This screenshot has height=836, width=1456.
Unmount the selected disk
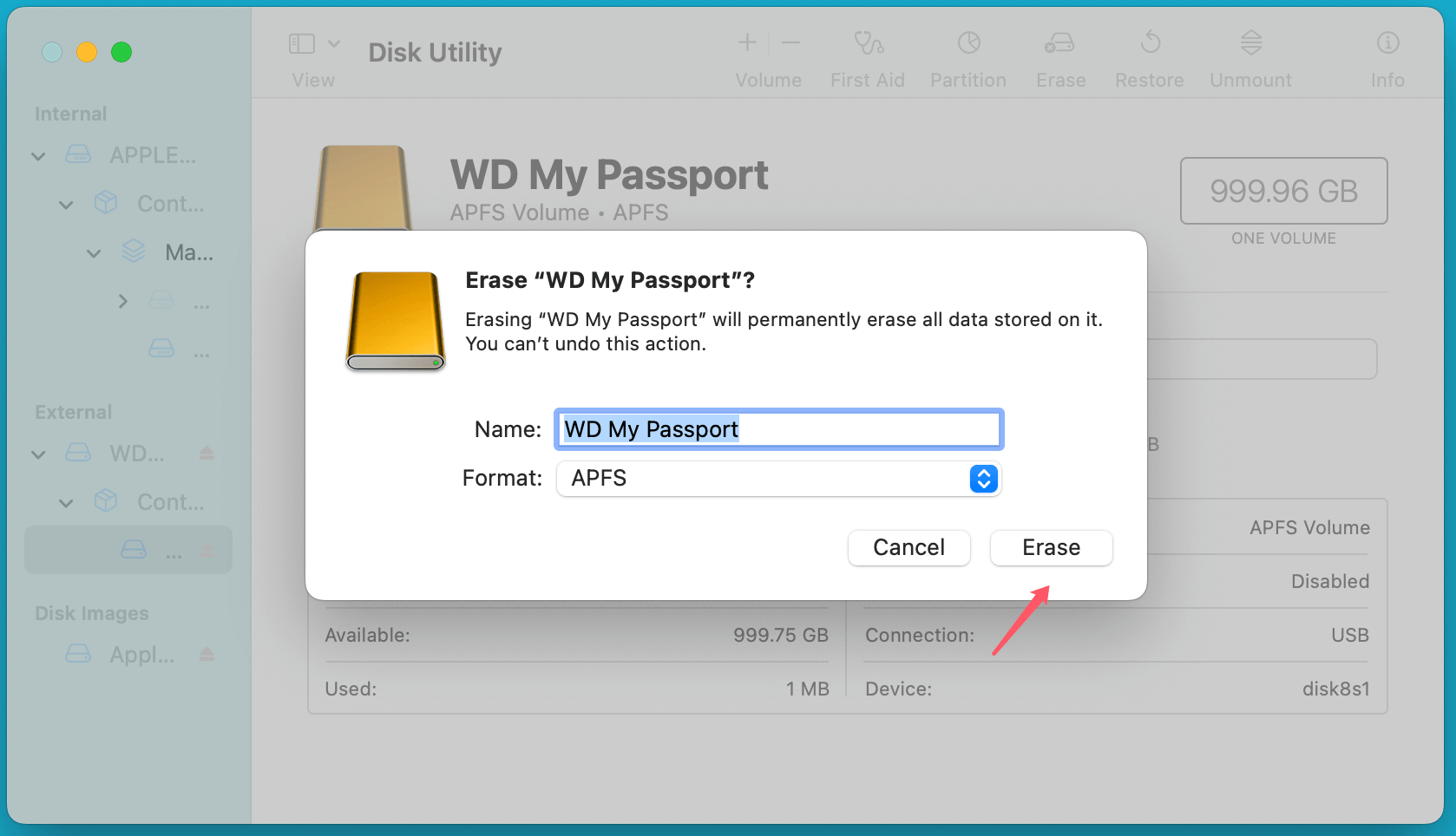pos(1249,55)
